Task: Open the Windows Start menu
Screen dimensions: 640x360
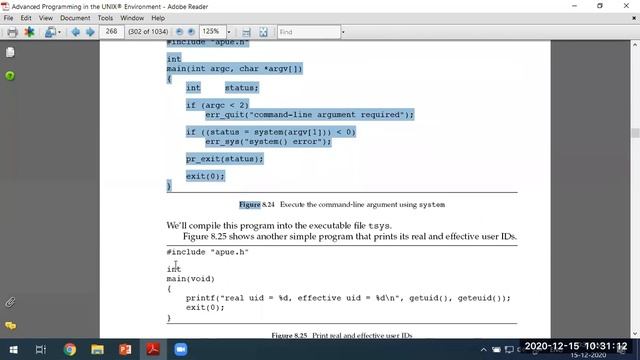Action: pos(13,349)
